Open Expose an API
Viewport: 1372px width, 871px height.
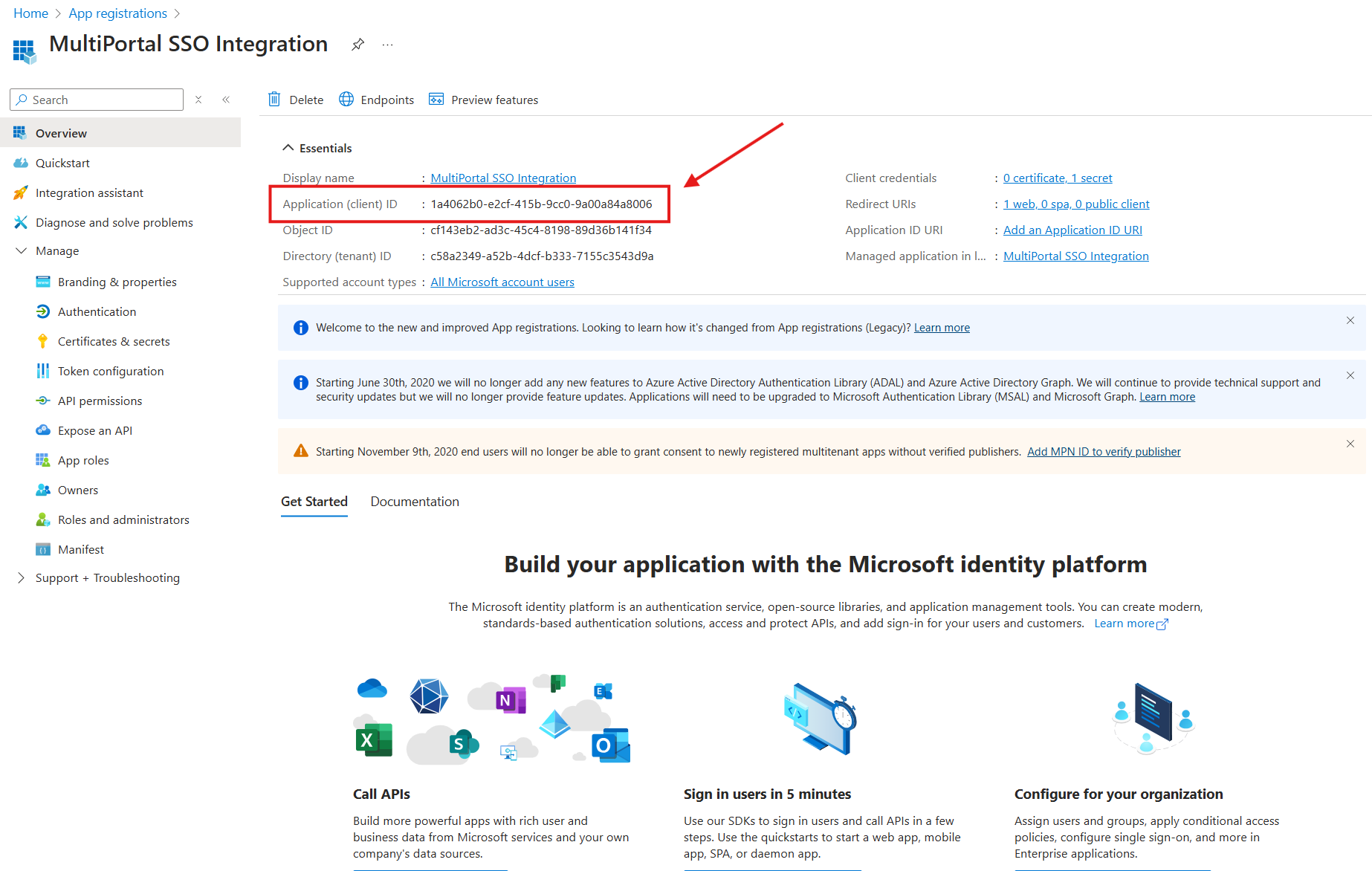pyautogui.click(x=95, y=430)
